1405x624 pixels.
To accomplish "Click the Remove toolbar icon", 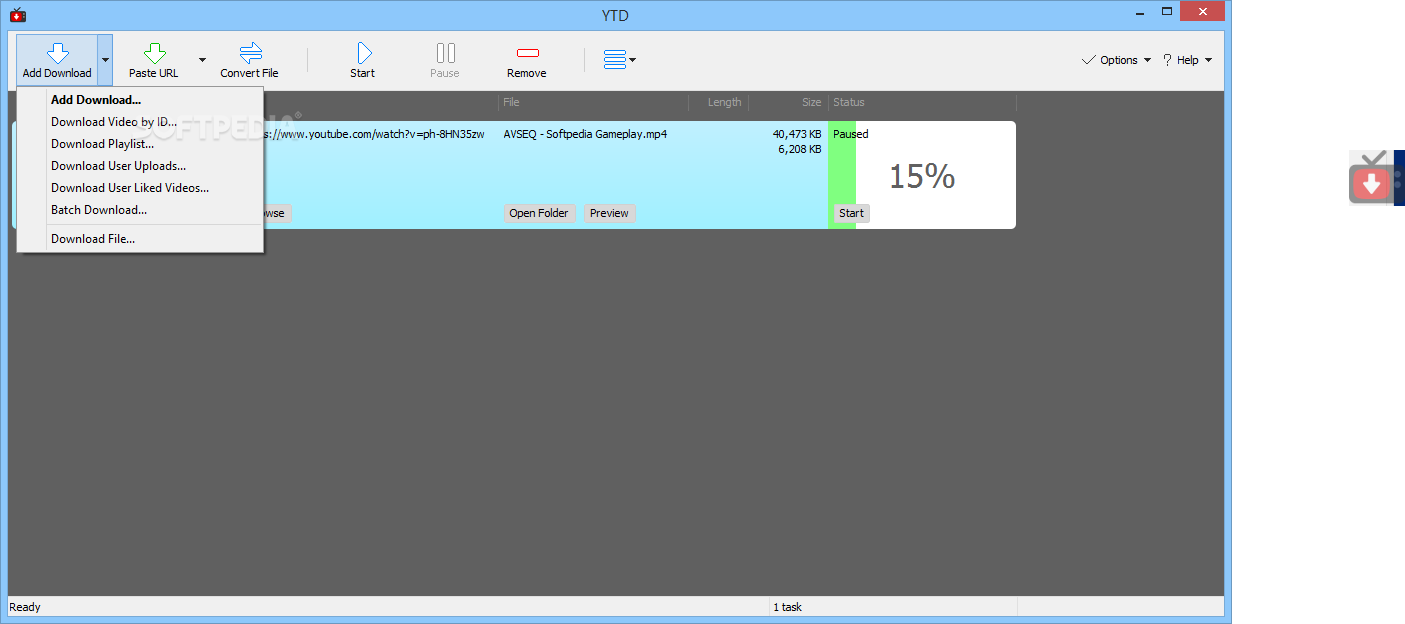I will pos(527,60).
